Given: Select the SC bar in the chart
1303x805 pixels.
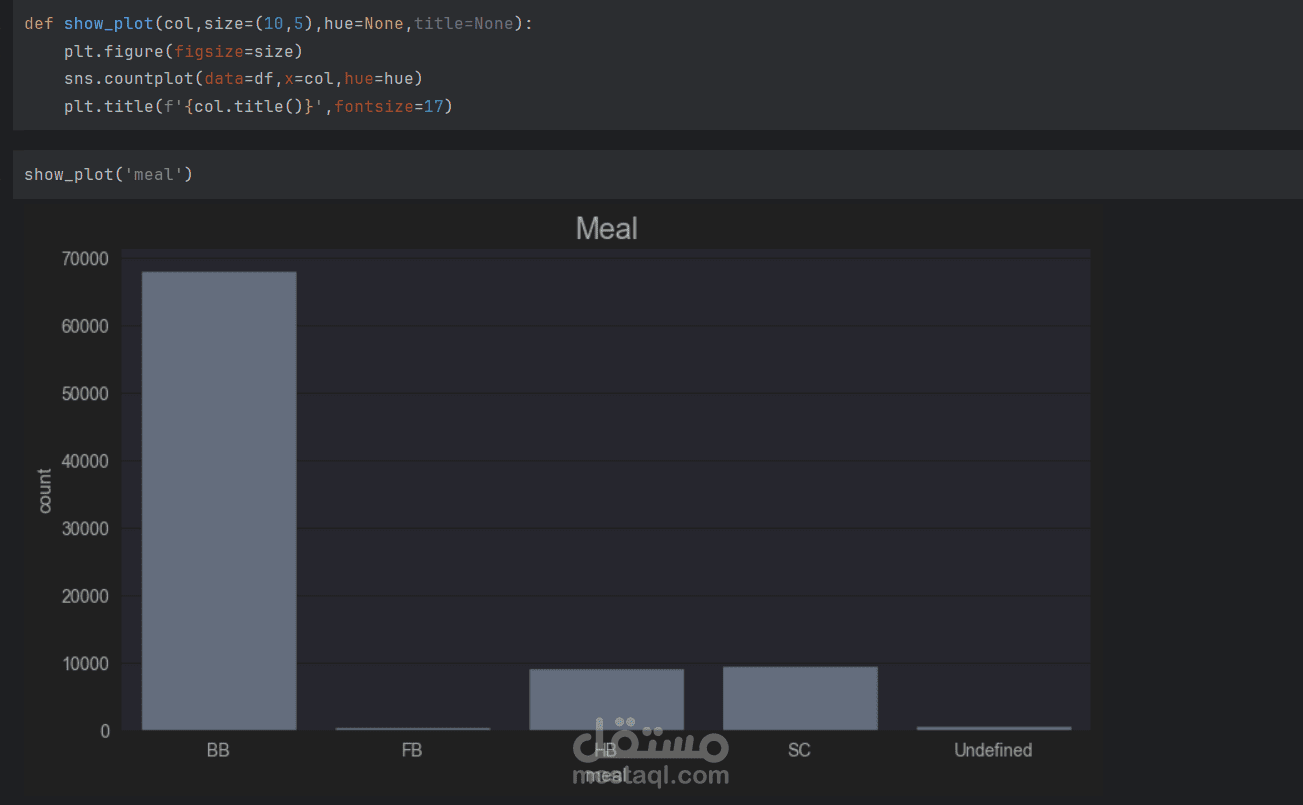Looking at the screenshot, I should click(800, 698).
